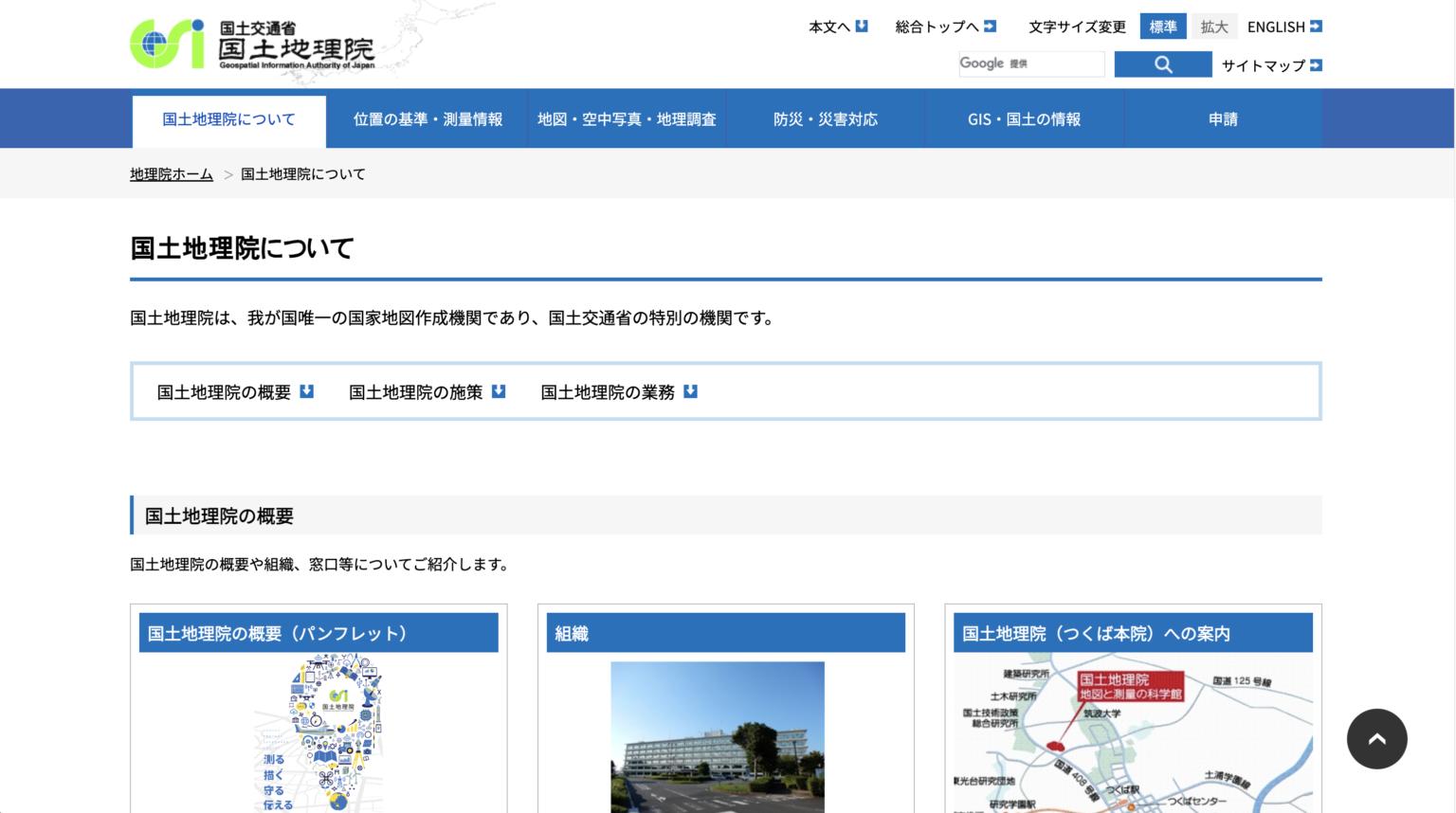Click the 国土地理院 logo
Screen dimensions: 1456x813
(251, 43)
